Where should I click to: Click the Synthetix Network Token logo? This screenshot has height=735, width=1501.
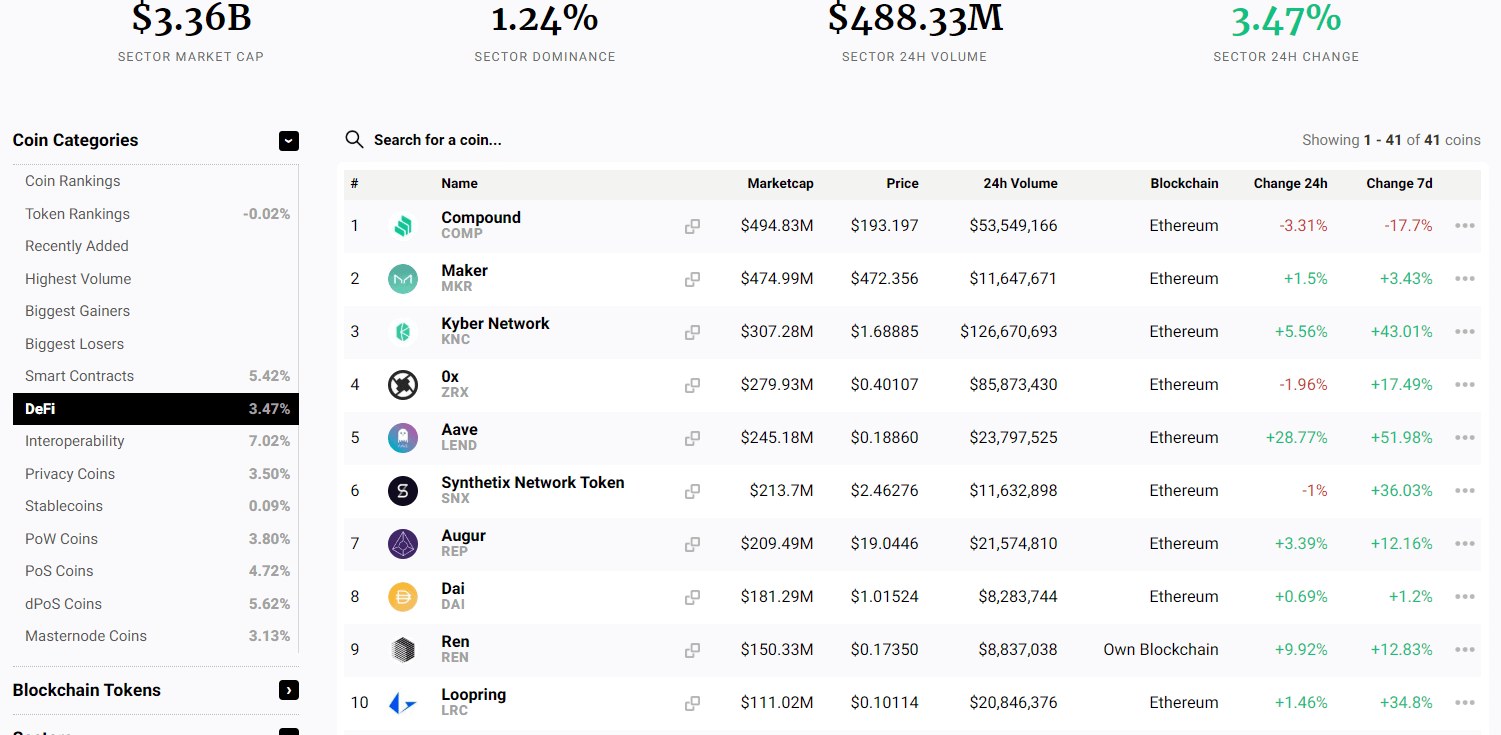pos(403,491)
